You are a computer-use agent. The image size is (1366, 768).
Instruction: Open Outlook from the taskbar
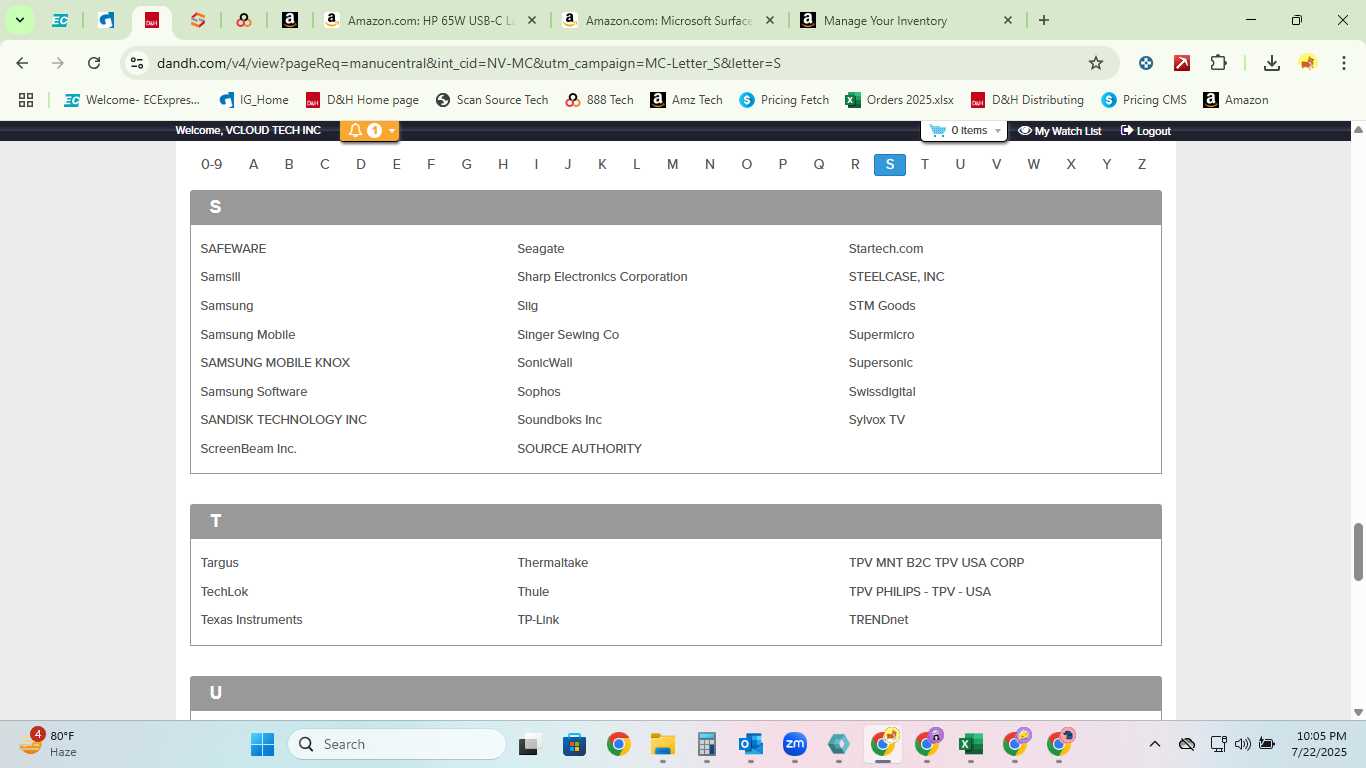click(750, 744)
